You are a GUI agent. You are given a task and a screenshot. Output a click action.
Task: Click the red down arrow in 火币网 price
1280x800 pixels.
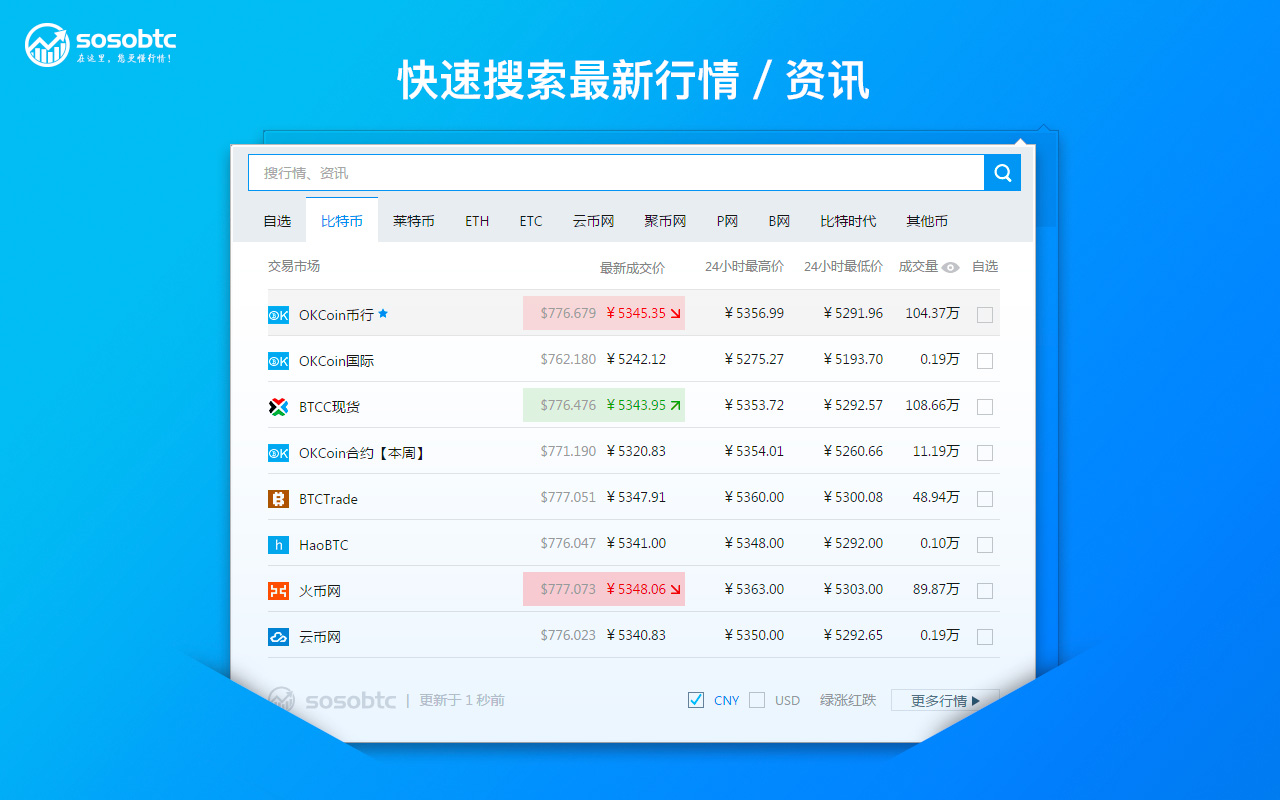(675, 590)
